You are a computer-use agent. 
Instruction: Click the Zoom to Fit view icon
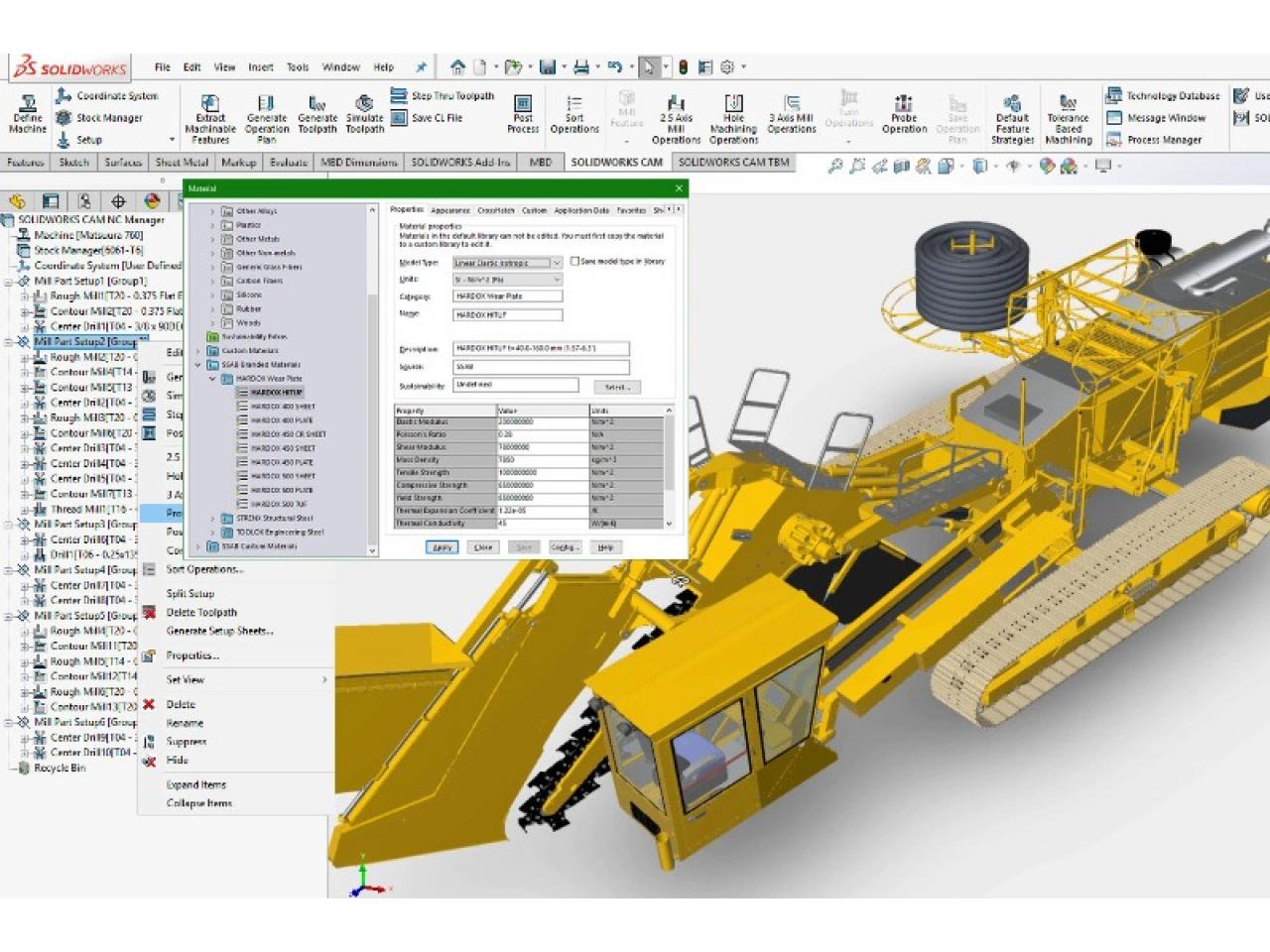(835, 167)
